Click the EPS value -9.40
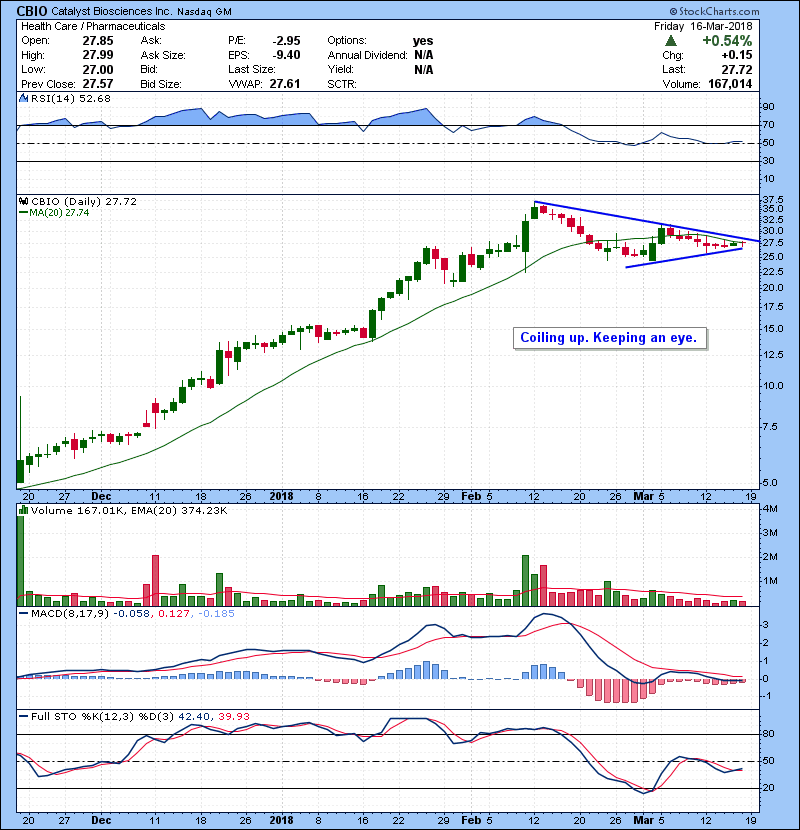Image resolution: width=800 pixels, height=830 pixels. pos(286,55)
